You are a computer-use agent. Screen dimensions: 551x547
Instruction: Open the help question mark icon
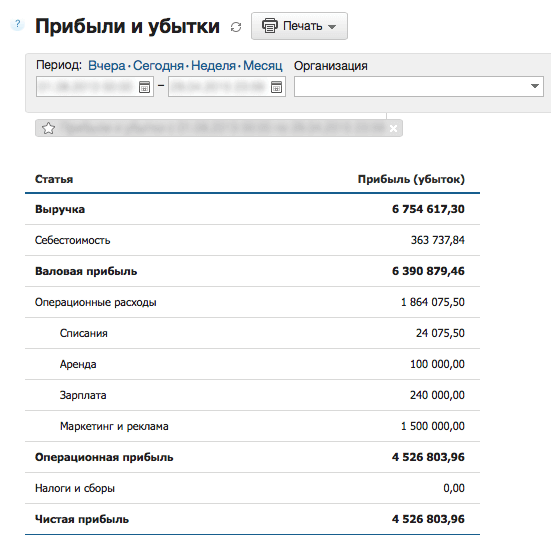point(17,25)
